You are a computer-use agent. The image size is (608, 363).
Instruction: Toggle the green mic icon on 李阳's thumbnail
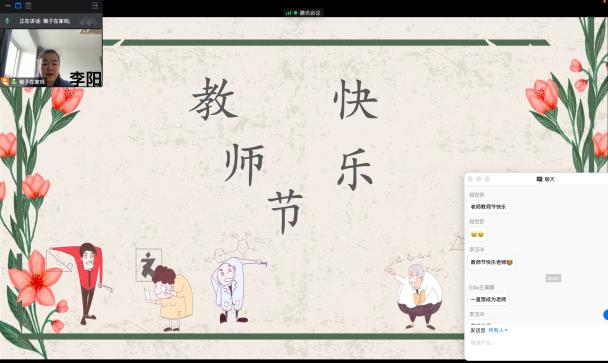14,81
